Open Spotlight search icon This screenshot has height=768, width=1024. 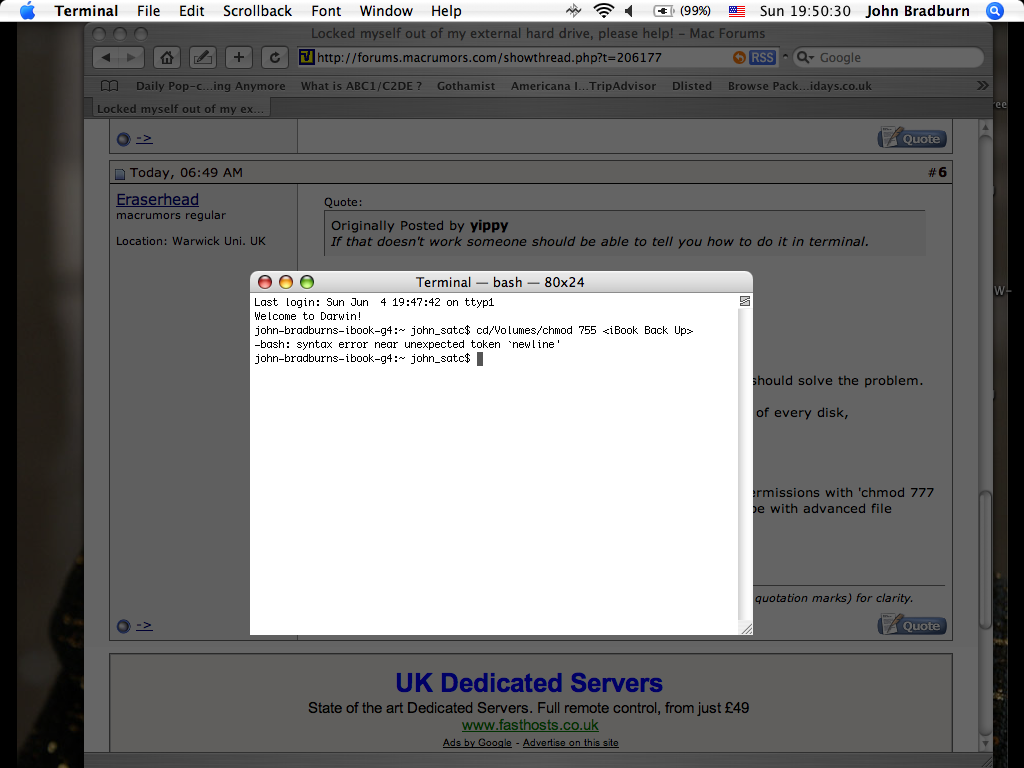(995, 10)
